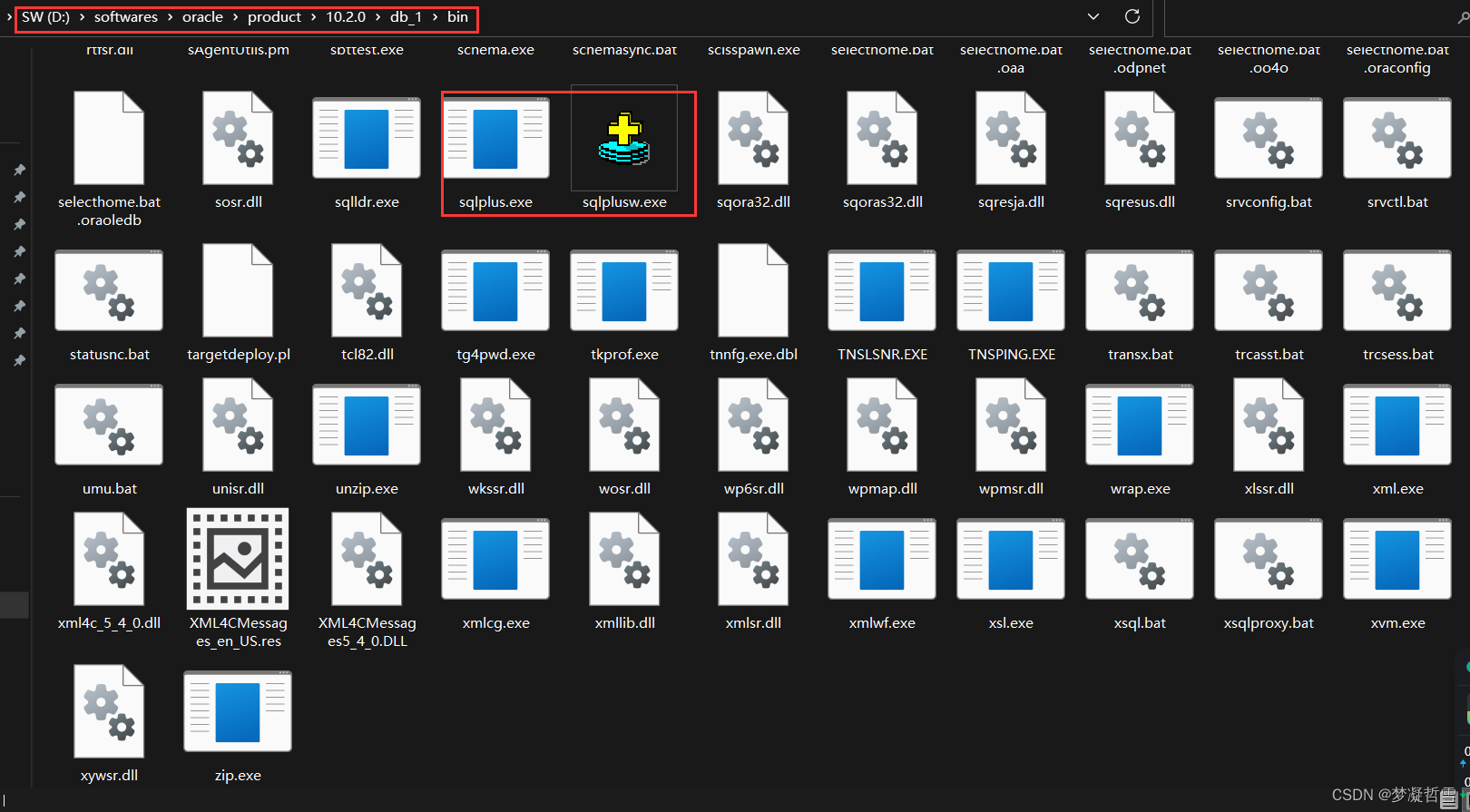
Task: Expand the chevron after 10.2.0 in breadcrumb
Action: (x=379, y=17)
